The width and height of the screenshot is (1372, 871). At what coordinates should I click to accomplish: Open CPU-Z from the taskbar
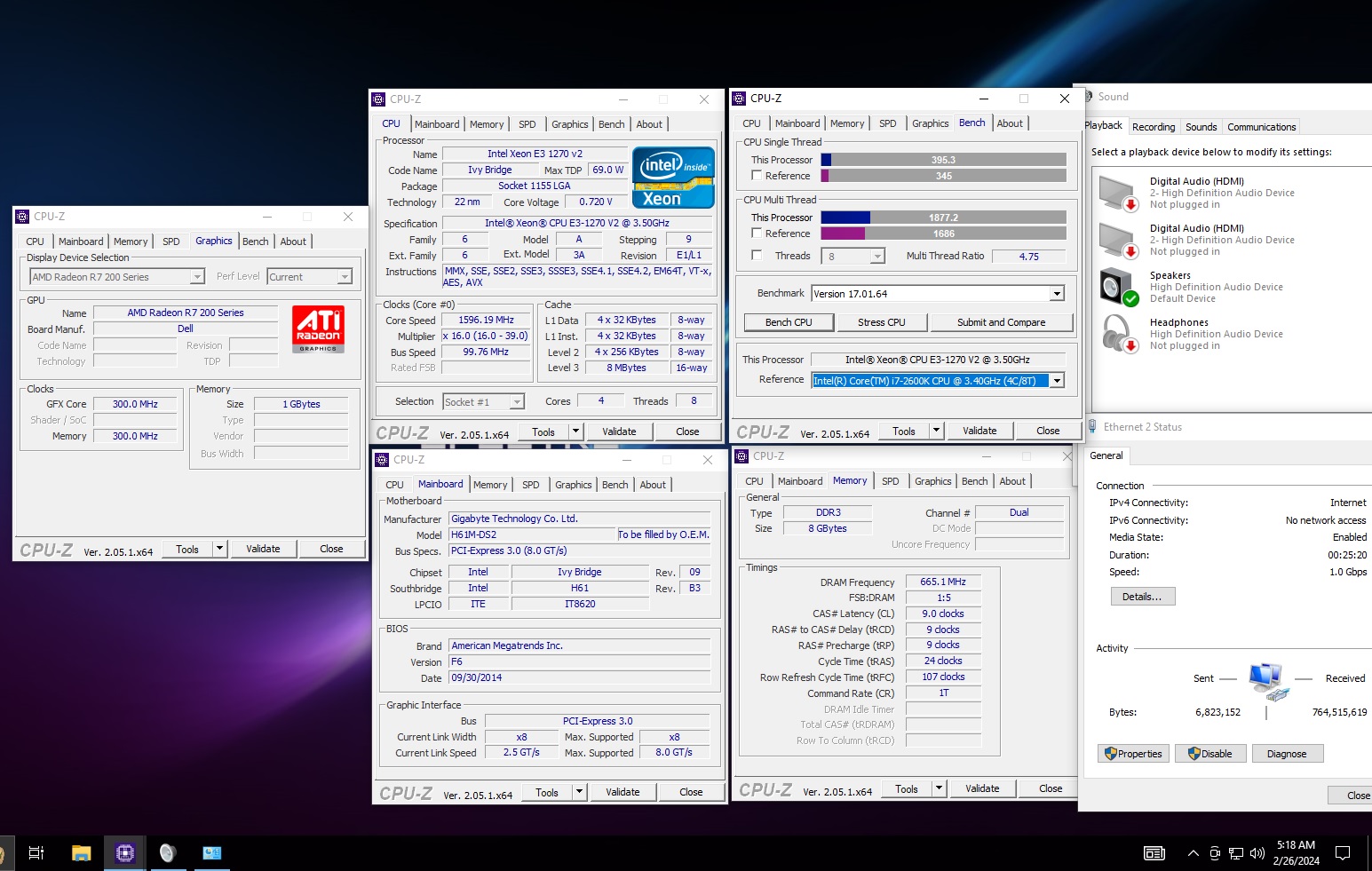(124, 852)
